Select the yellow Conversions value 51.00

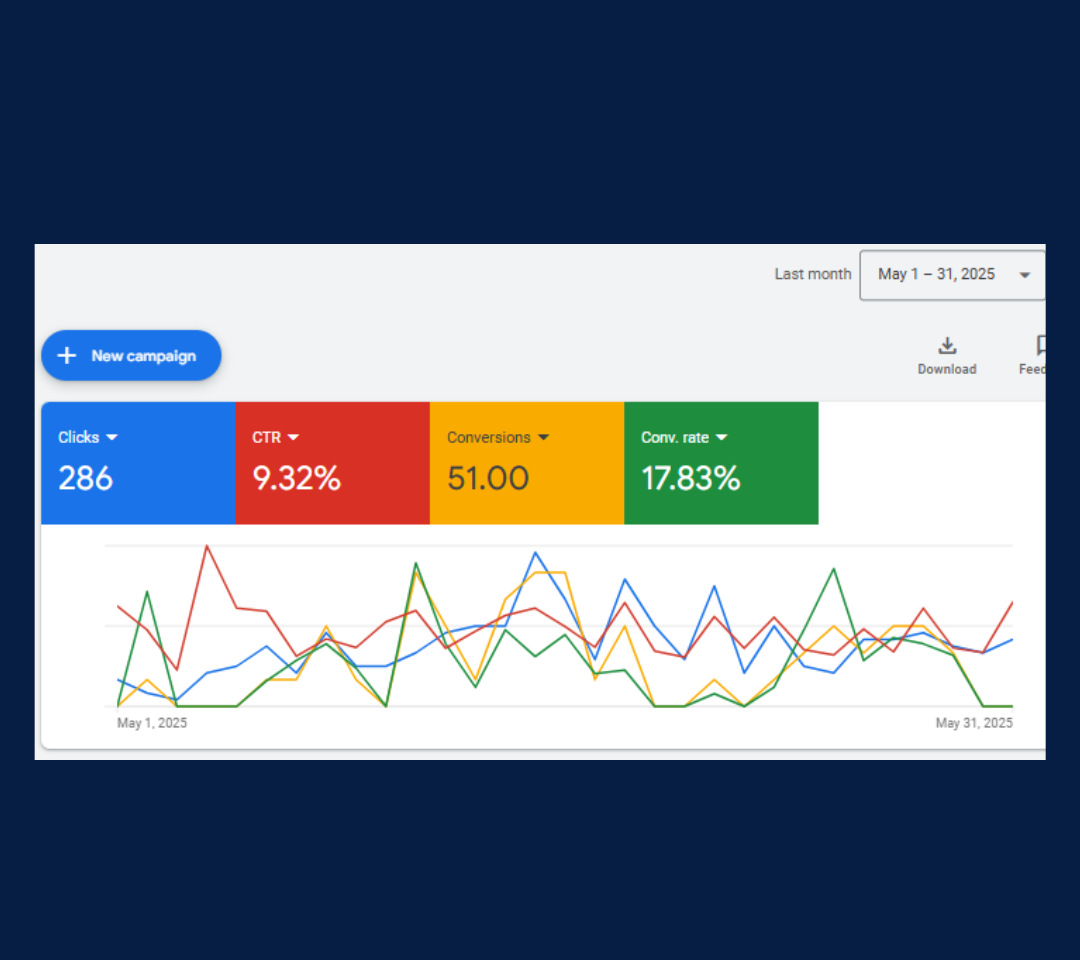tap(488, 478)
